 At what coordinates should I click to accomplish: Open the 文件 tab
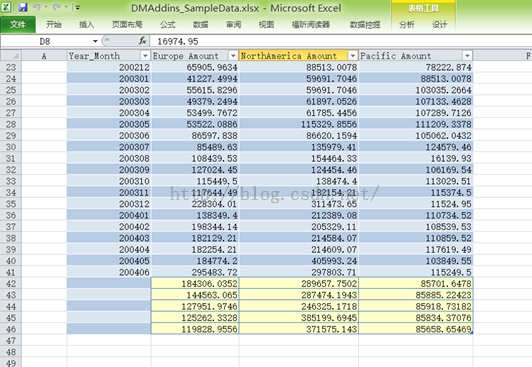point(18,24)
